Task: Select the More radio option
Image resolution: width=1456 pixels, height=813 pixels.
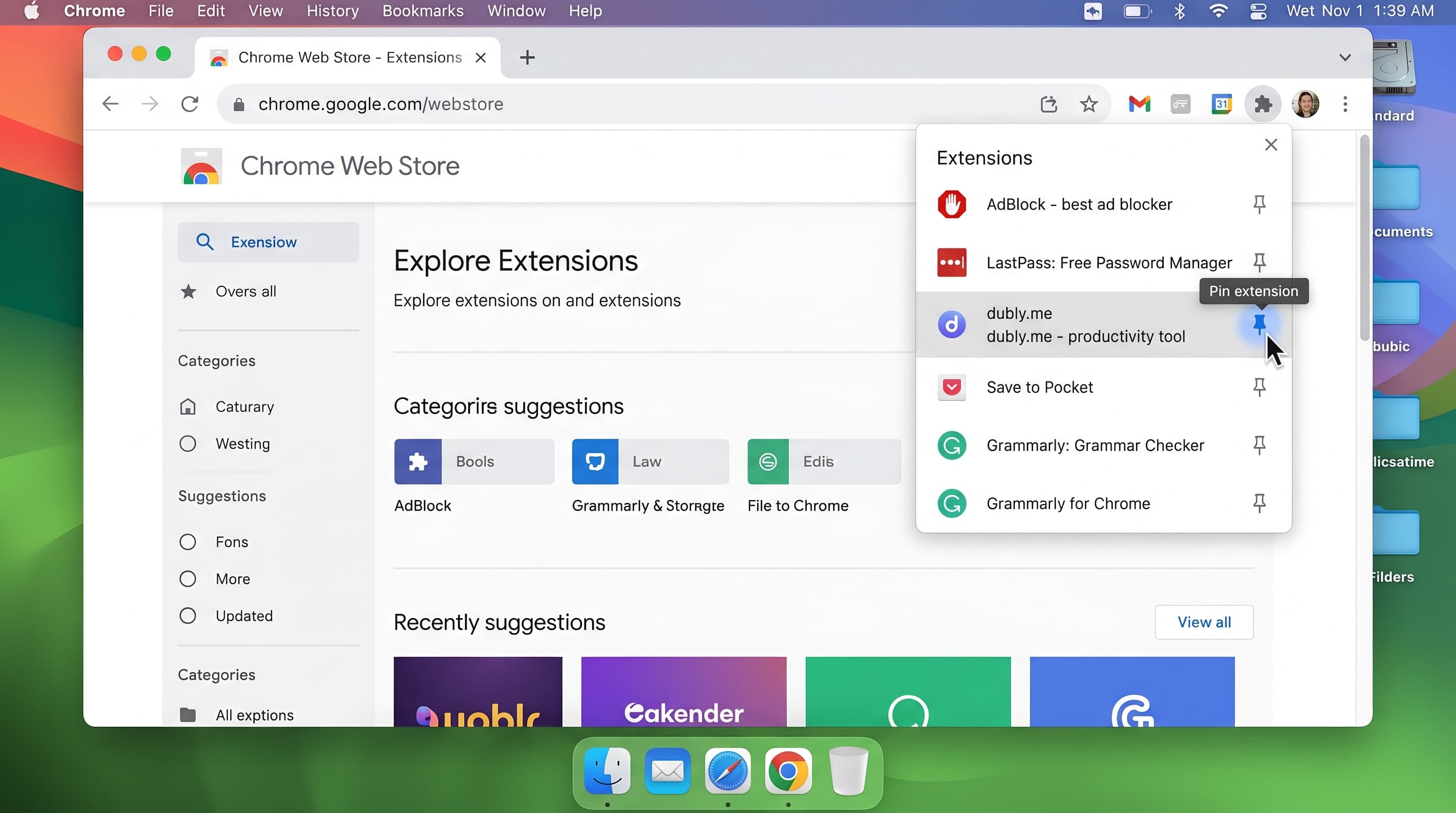Action: pyautogui.click(x=188, y=579)
